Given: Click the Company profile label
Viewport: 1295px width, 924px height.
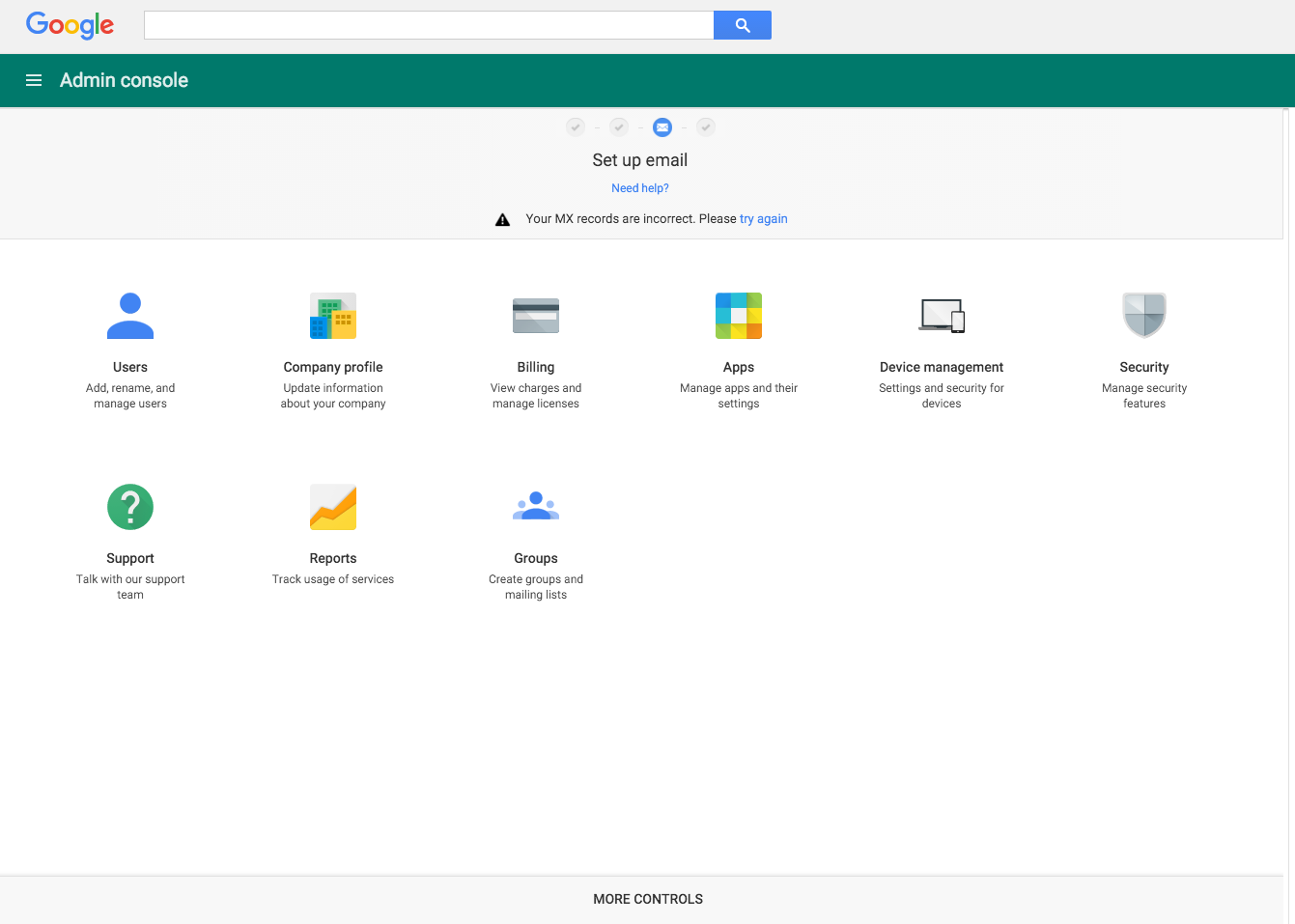Looking at the screenshot, I should [333, 367].
